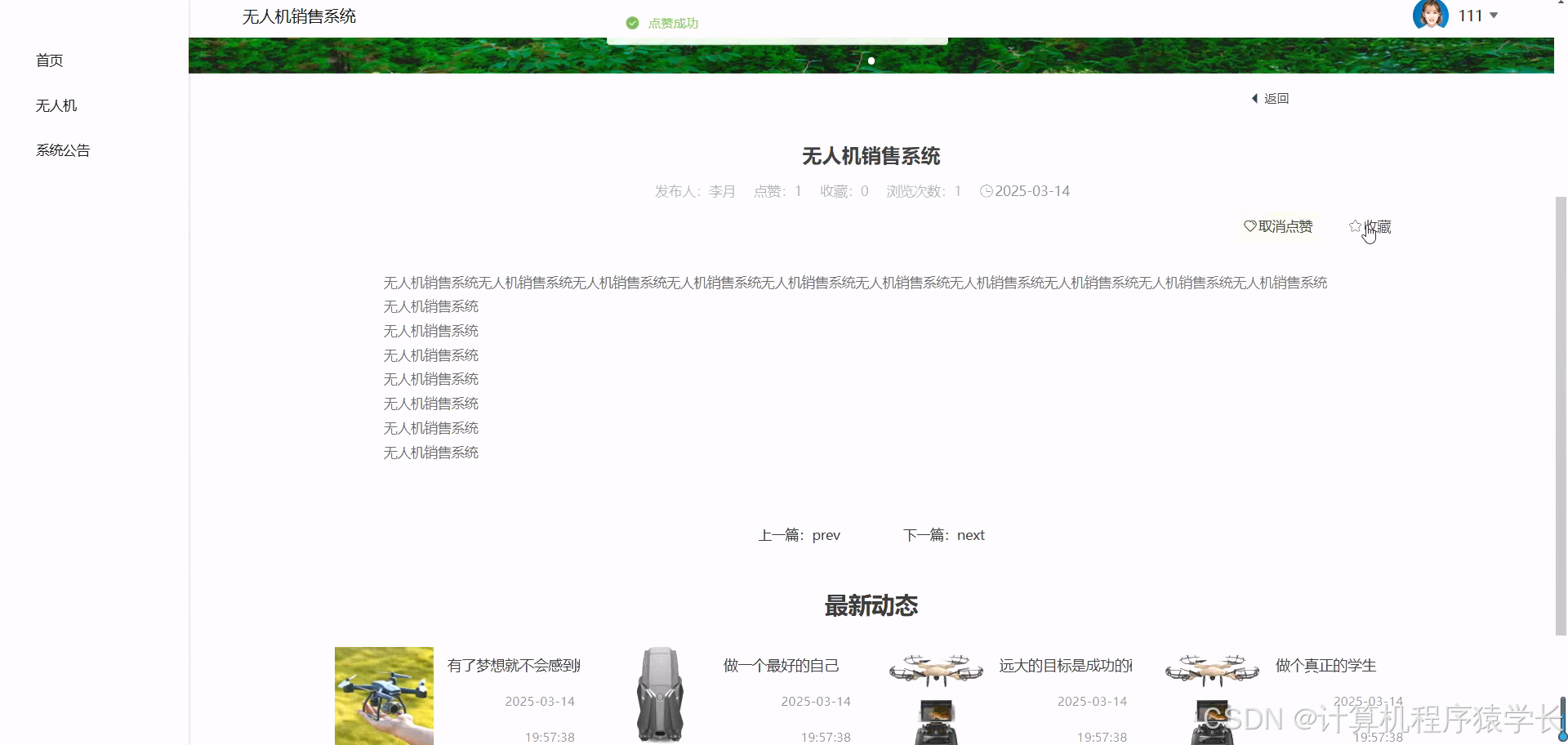Toggle favorite on via 收藏 control
The width and height of the screenshot is (1568, 745).
click(x=1377, y=226)
